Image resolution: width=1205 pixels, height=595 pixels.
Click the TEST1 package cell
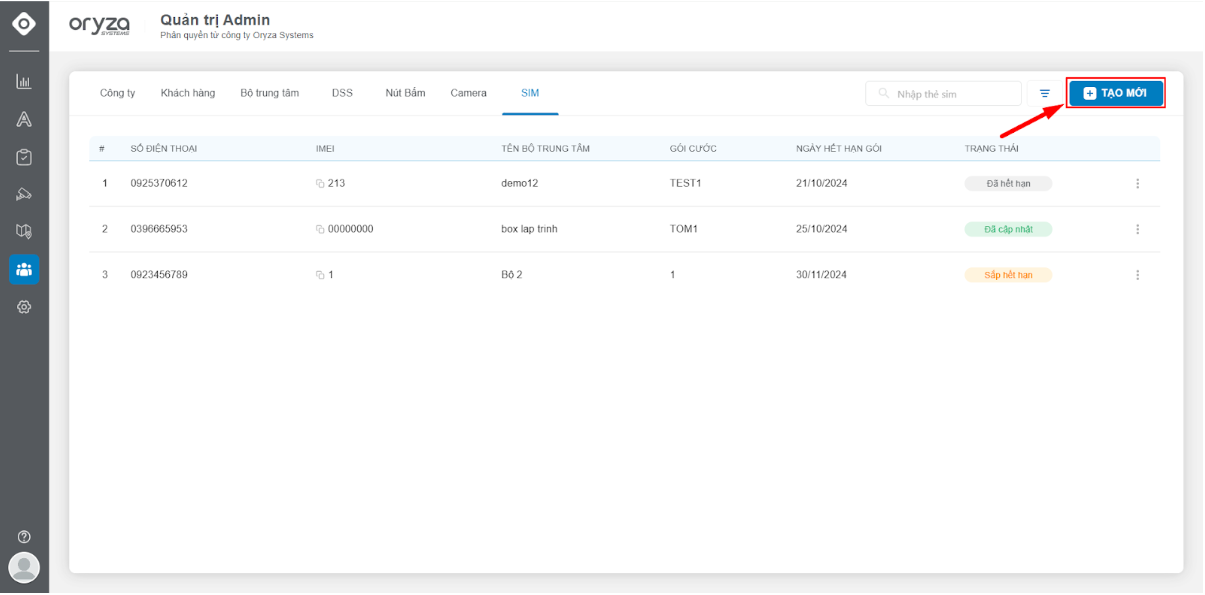686,184
